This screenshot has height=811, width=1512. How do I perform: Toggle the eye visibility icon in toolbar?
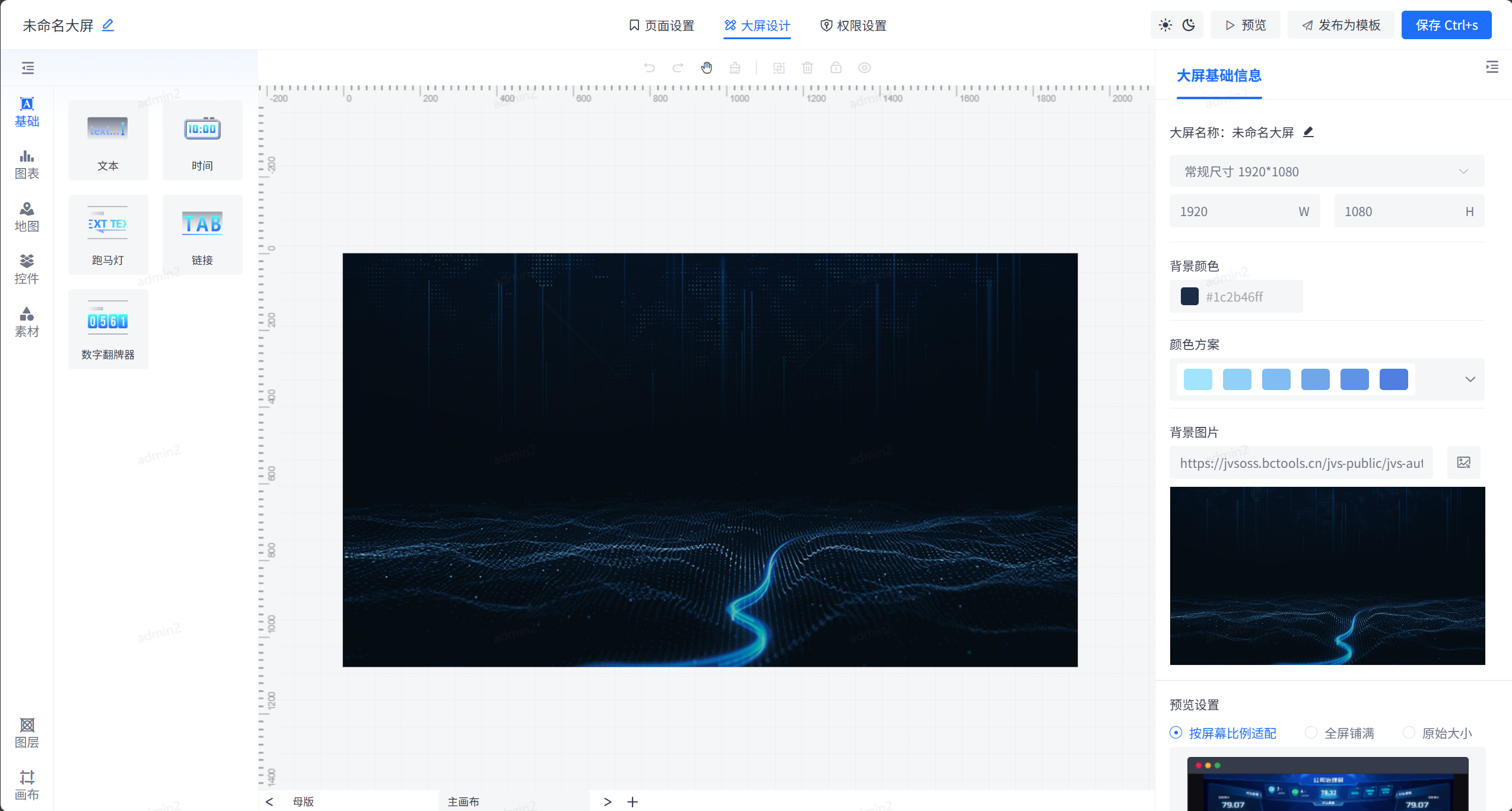click(864, 68)
